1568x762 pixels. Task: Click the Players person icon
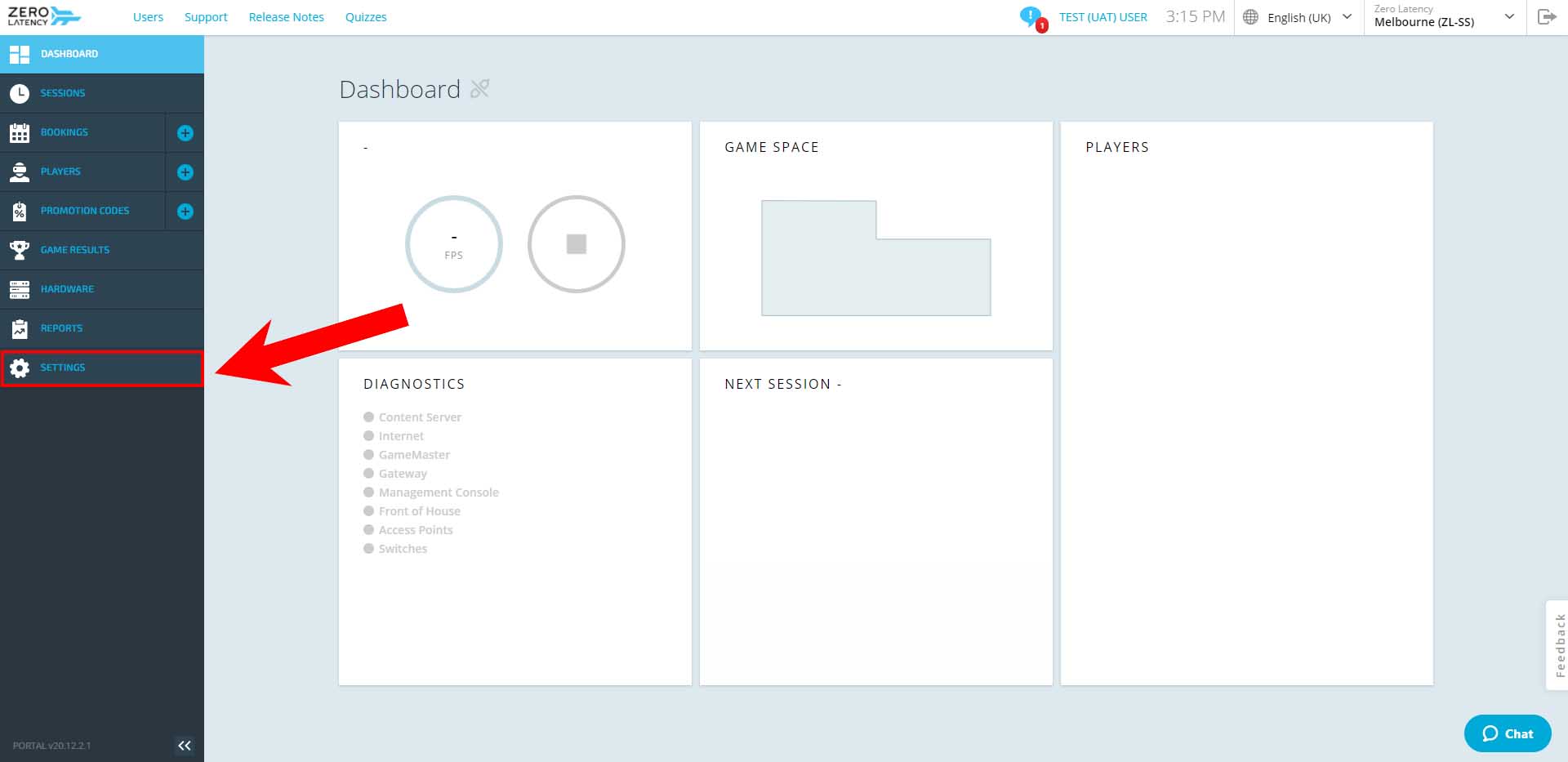pyautogui.click(x=20, y=172)
